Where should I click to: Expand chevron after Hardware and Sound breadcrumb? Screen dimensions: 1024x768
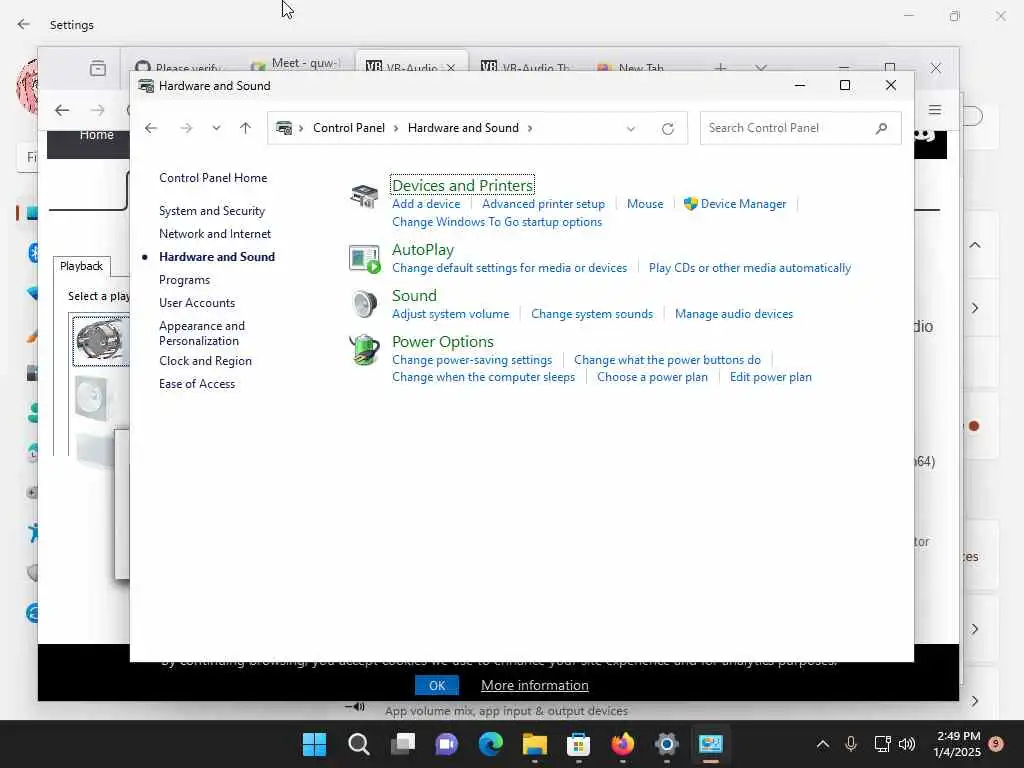[x=530, y=128]
